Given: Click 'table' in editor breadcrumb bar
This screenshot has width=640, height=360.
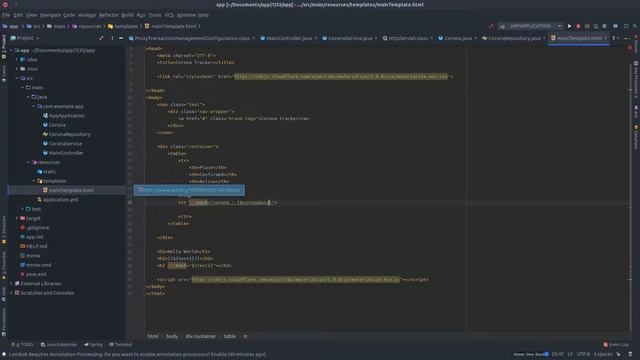Looking at the screenshot, I should click(230, 336).
